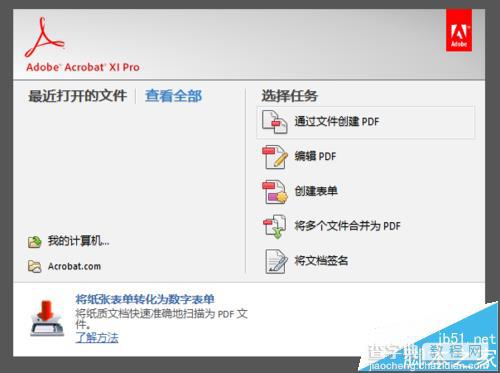
Task: Click the Sign Document icon
Action: point(276,261)
